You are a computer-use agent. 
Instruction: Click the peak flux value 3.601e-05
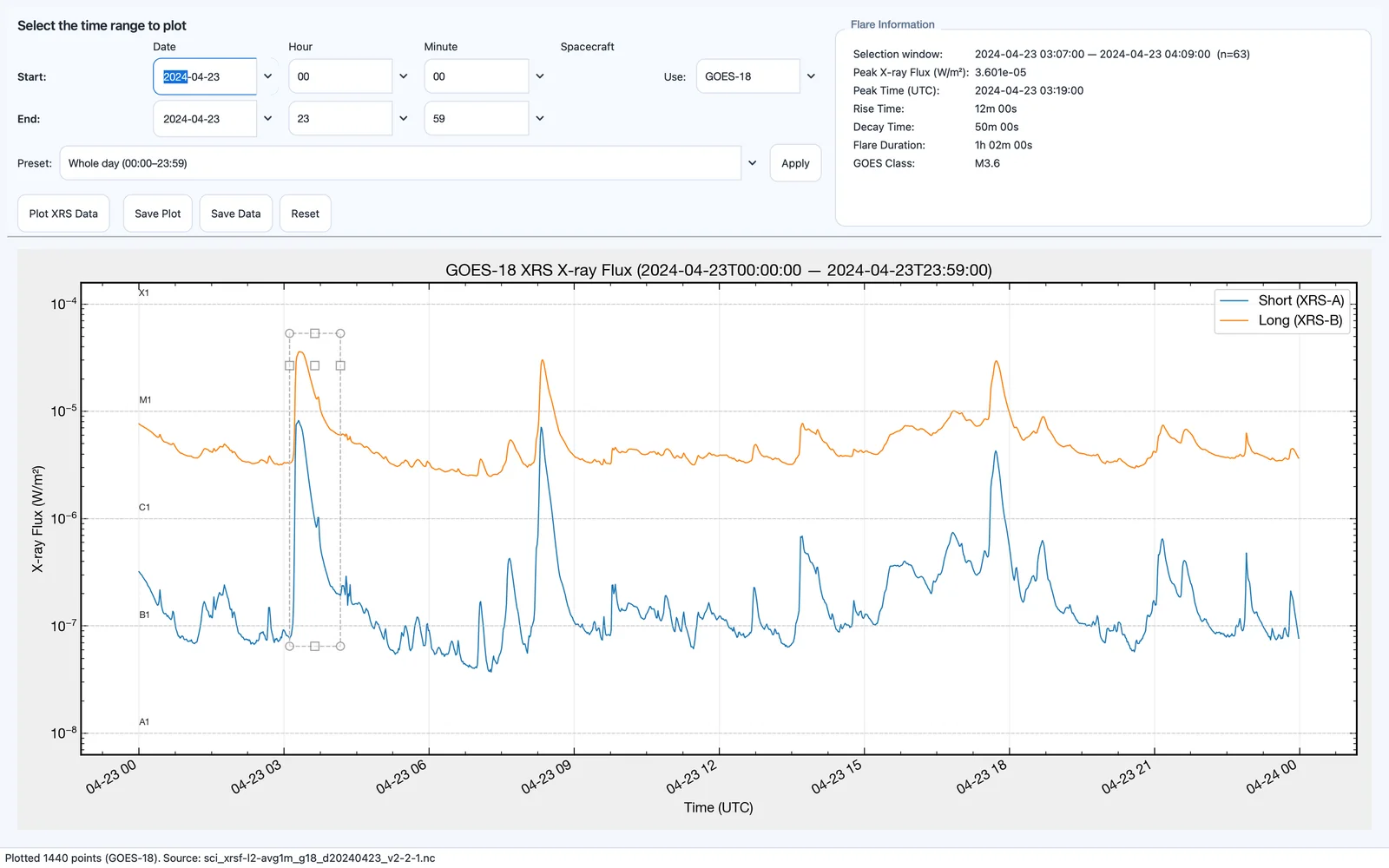point(1000,72)
